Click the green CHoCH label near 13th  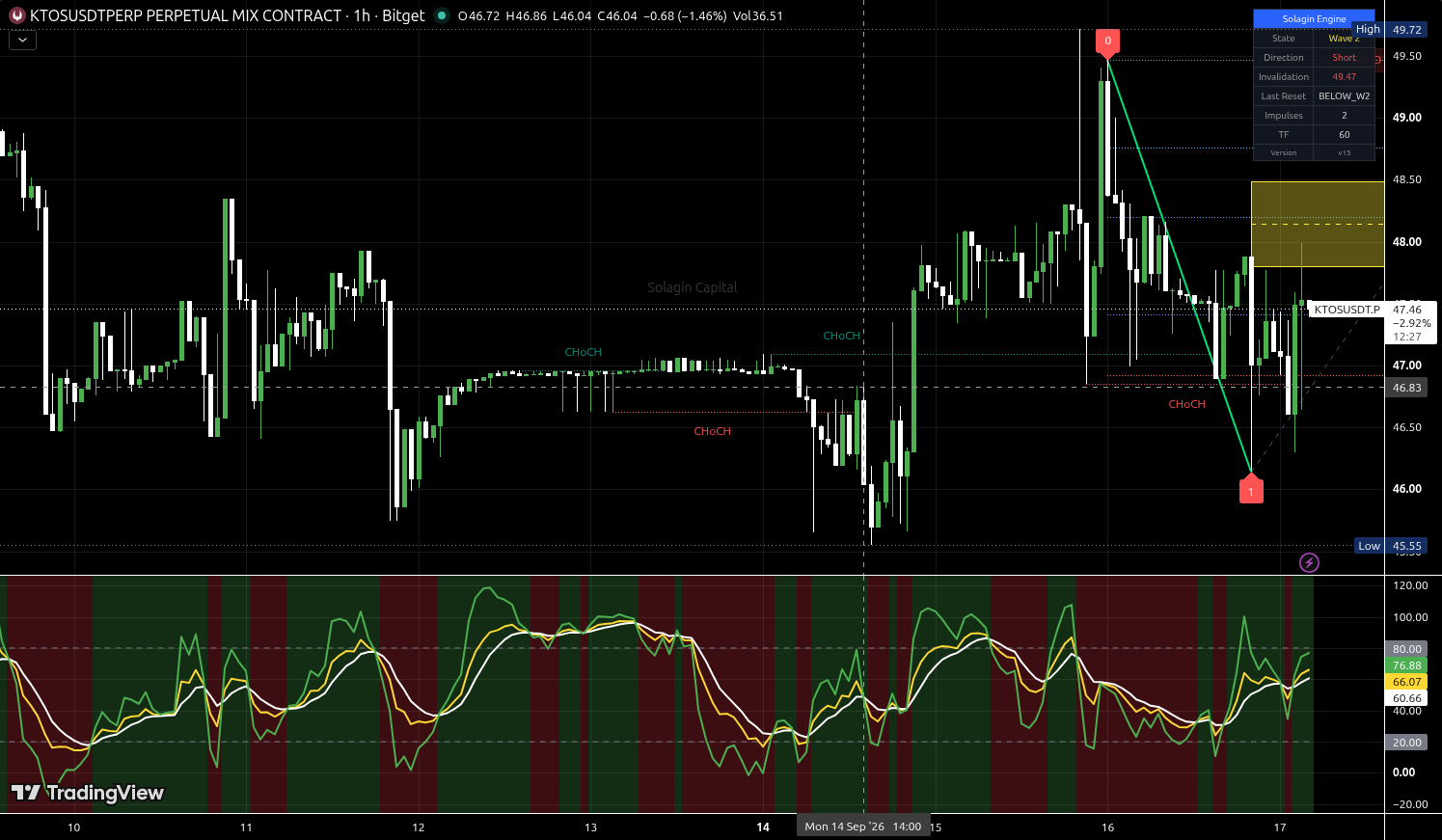[x=583, y=352]
